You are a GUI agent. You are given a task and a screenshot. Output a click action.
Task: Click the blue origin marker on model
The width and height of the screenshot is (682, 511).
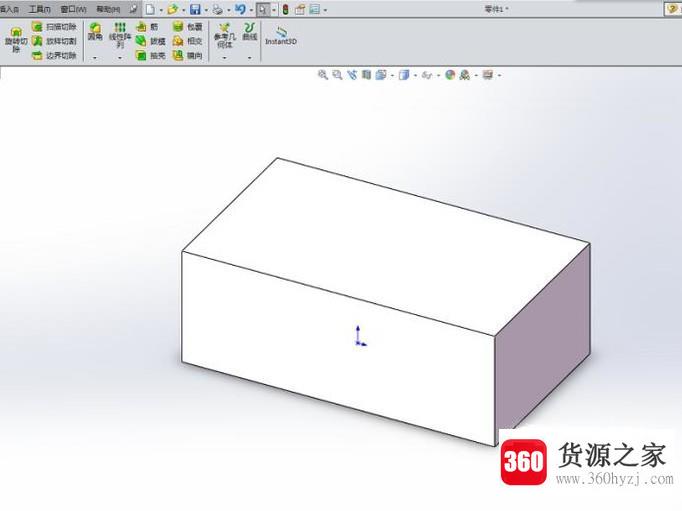tap(360, 336)
